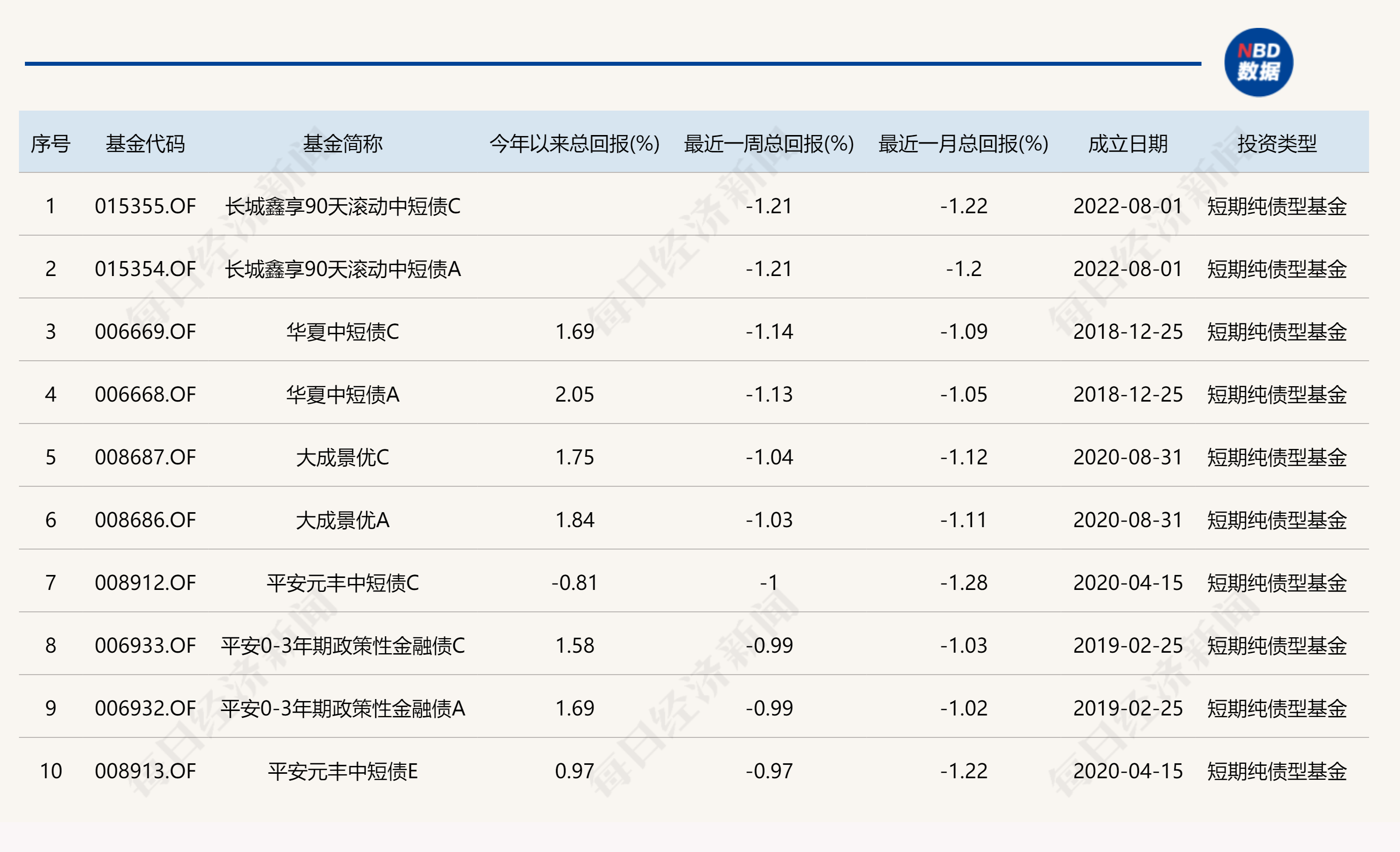1400x852 pixels.
Task: Select fund name 华夏中短债C
Action: coord(343,332)
